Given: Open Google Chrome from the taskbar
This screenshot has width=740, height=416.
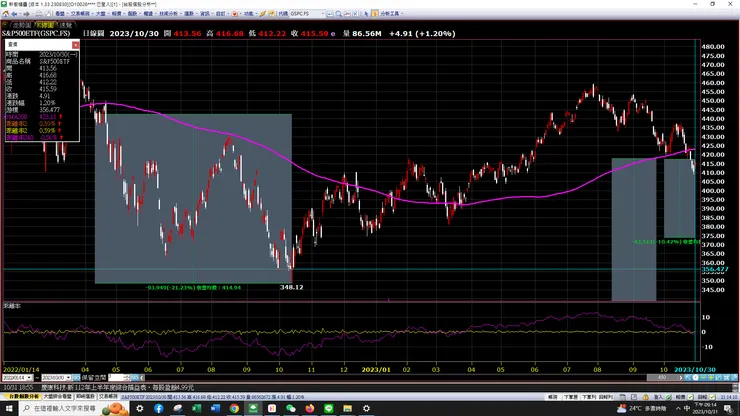Looking at the screenshot, I should pos(234,408).
